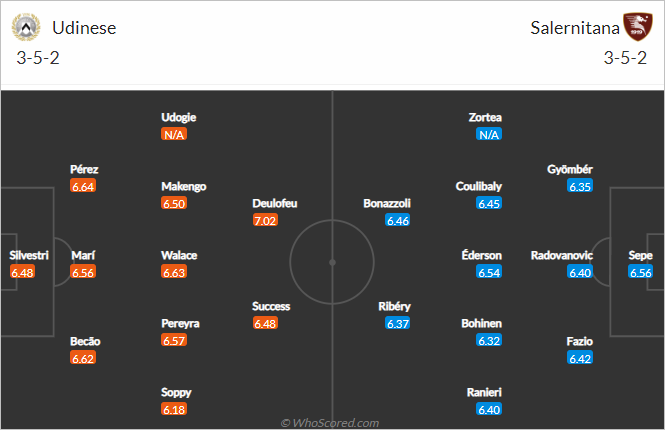Screen dimensions: 665x430
Task: Select Éderson's 6.54 rating badge
Action: point(489,272)
